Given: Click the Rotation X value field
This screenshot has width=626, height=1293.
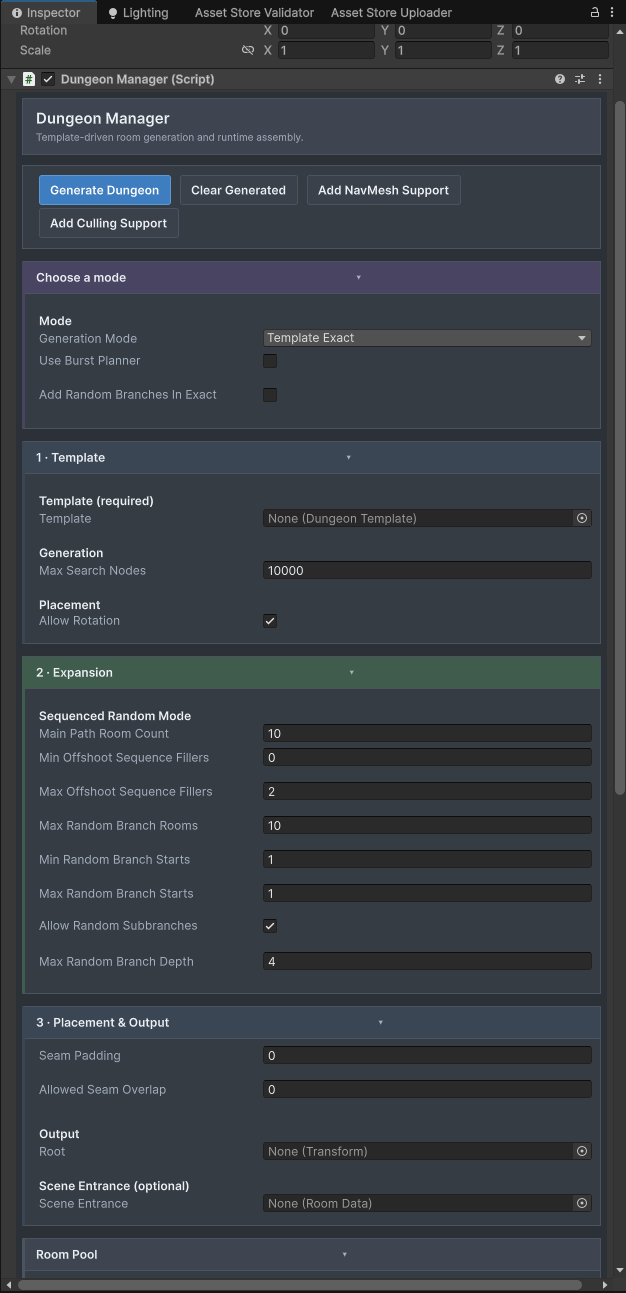Looking at the screenshot, I should coord(325,31).
